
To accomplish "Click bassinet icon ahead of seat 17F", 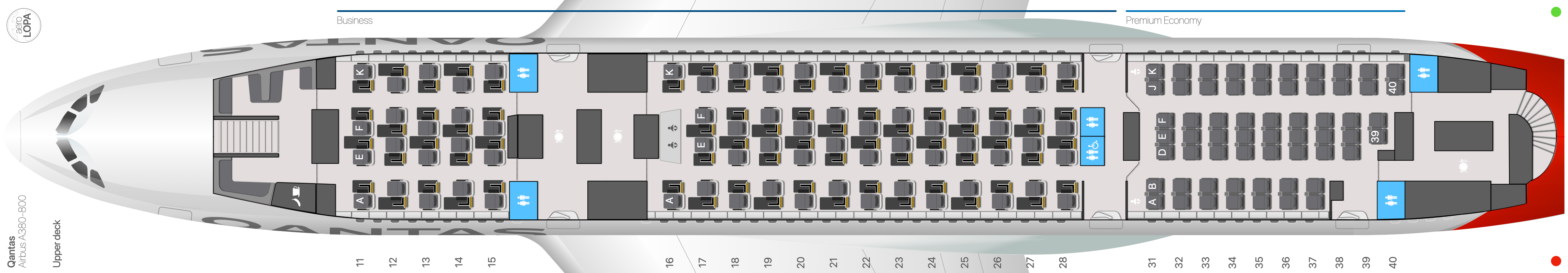I will (672, 128).
